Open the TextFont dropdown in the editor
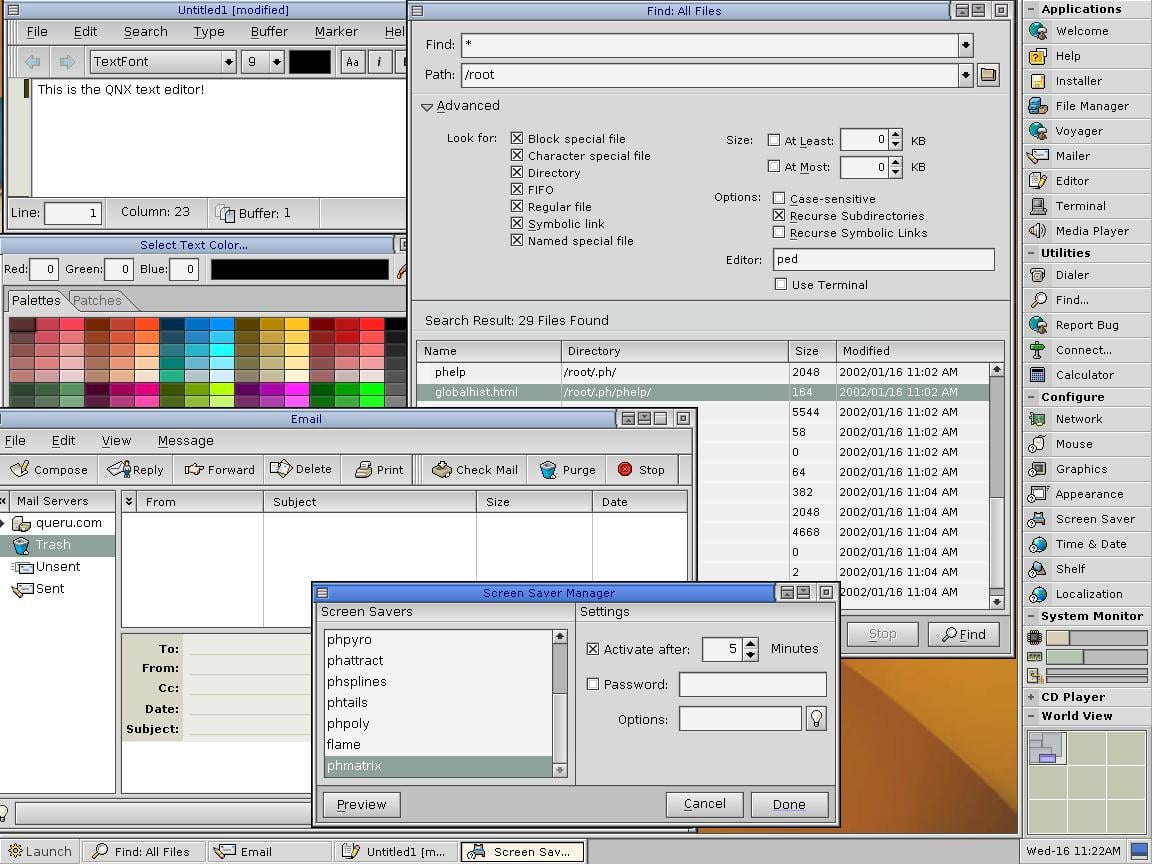This screenshot has height=864, width=1152. click(x=229, y=62)
